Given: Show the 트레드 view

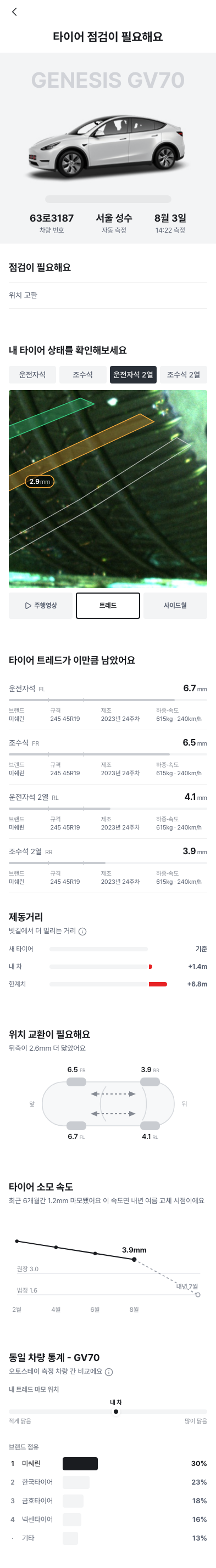Looking at the screenshot, I should click(x=108, y=606).
